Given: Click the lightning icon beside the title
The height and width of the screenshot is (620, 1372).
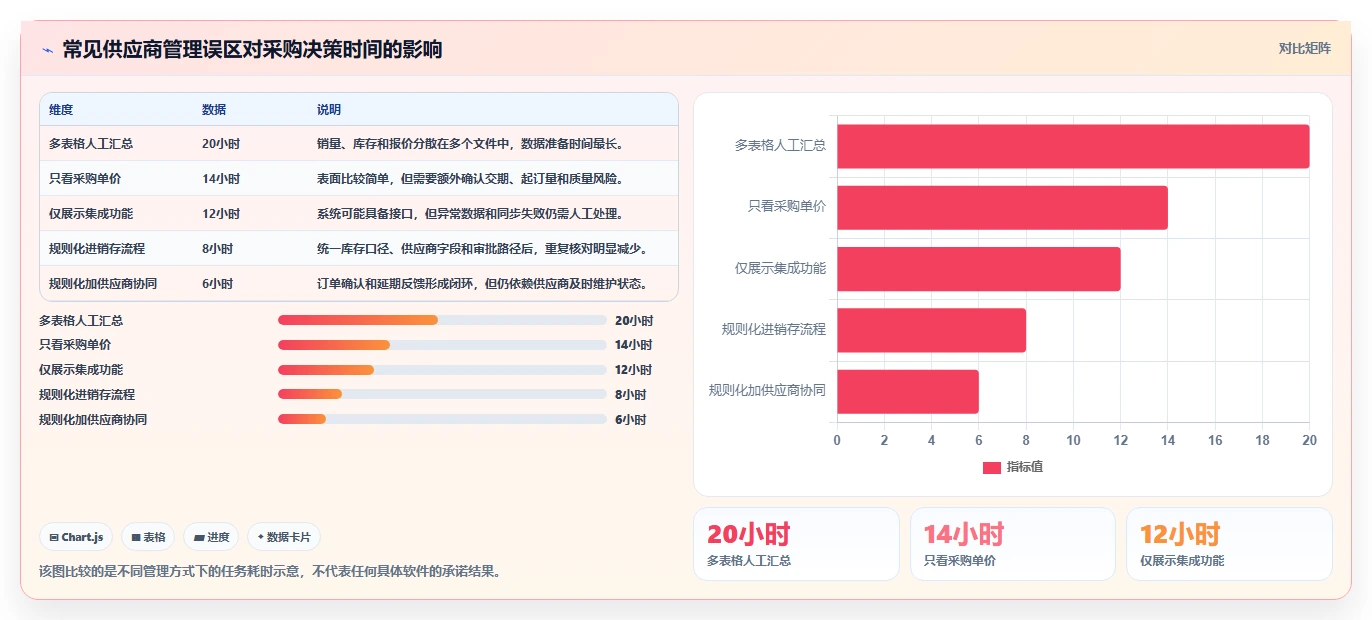Looking at the screenshot, I should click(x=47, y=50).
